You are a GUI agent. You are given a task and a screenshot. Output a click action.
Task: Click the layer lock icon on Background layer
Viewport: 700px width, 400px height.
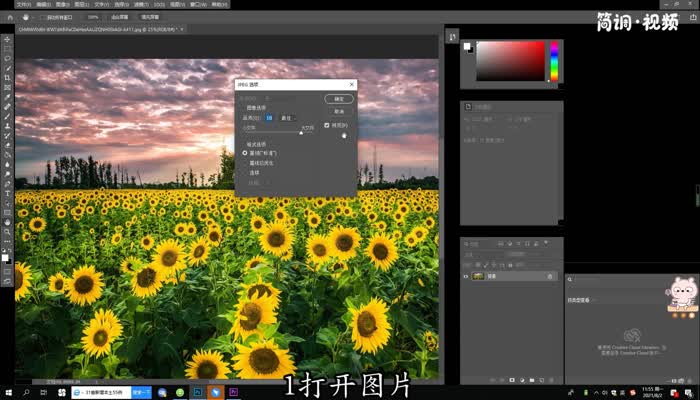point(550,276)
